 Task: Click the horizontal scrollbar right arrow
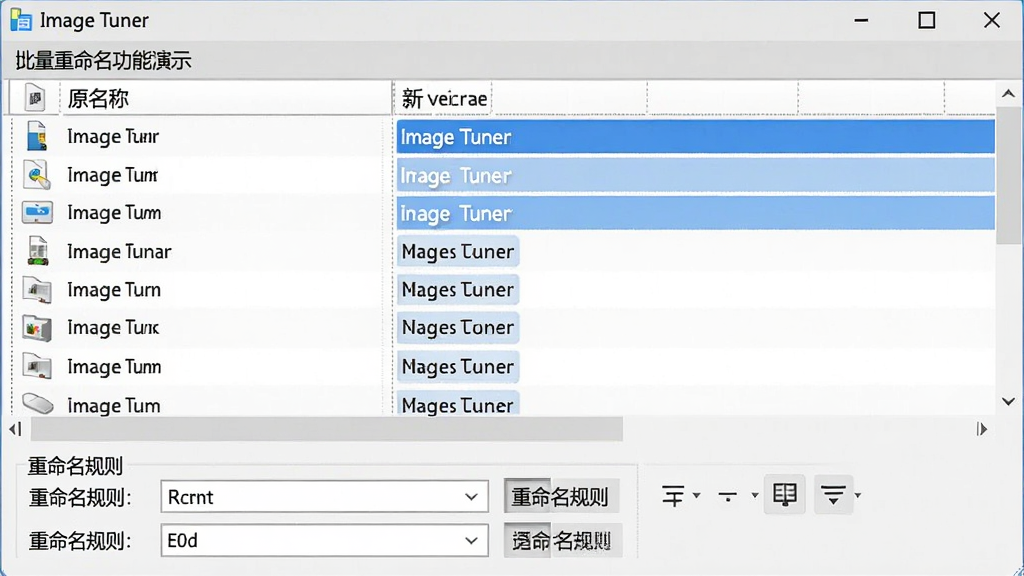pos(982,429)
